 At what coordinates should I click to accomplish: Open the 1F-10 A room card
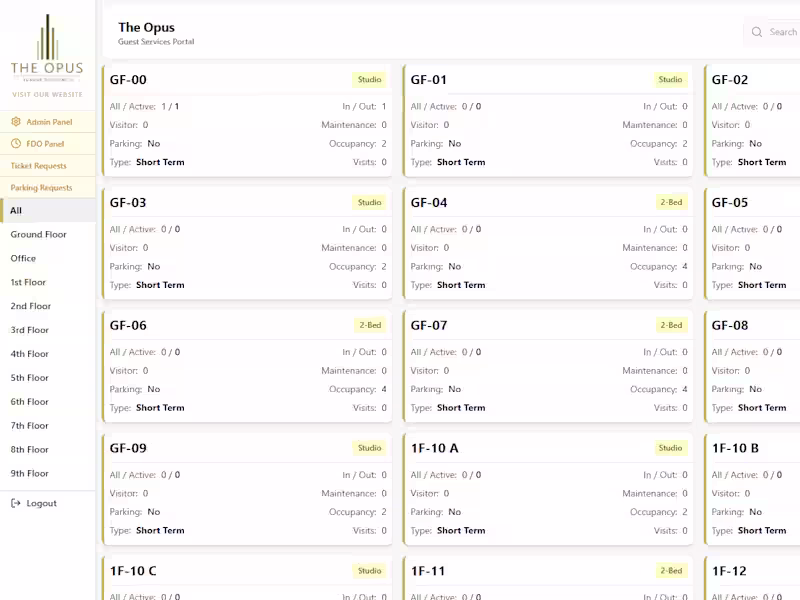coord(548,489)
